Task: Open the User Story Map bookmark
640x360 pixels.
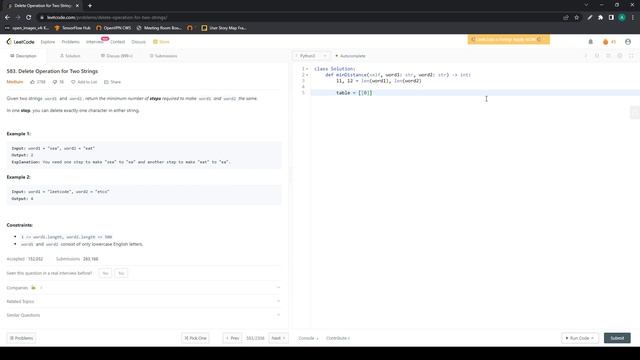Action: [x=224, y=28]
